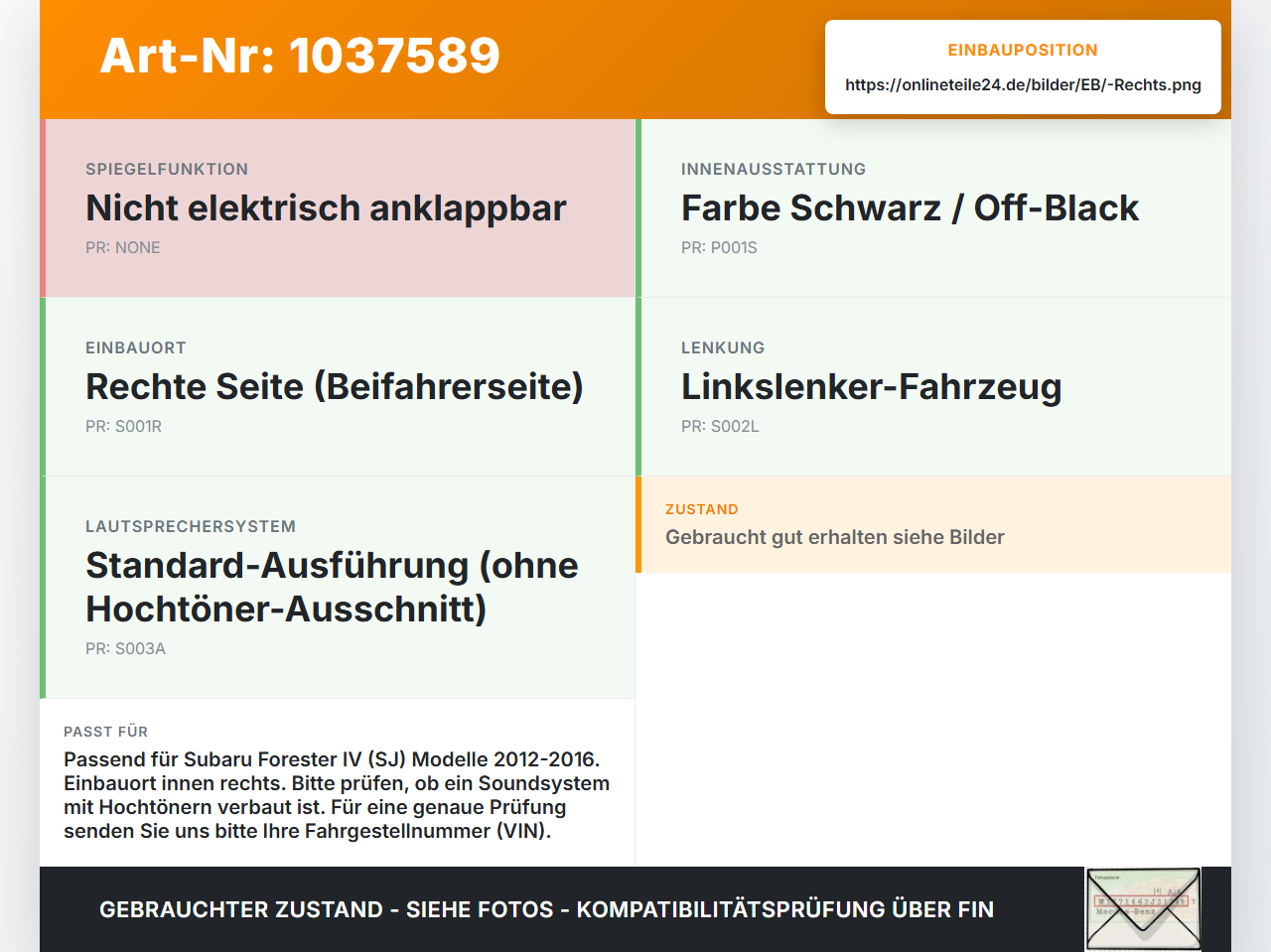Click the "PR: S003A" code
The width and height of the screenshot is (1271, 952).
coord(125,648)
